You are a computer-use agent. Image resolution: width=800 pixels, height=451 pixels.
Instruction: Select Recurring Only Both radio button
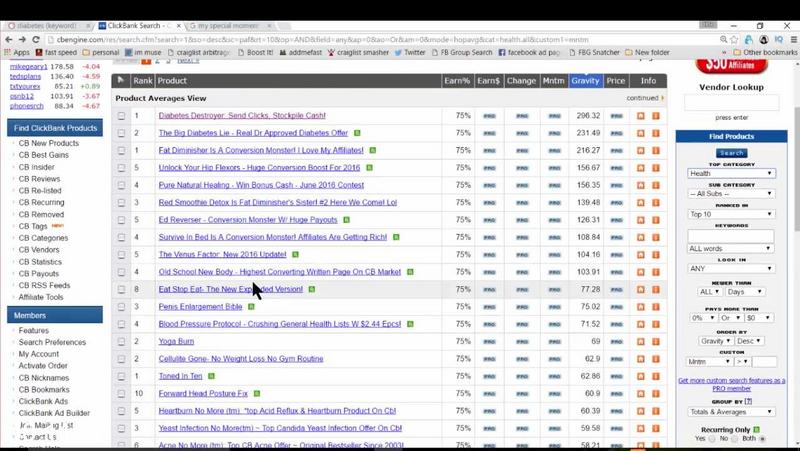[763, 439]
